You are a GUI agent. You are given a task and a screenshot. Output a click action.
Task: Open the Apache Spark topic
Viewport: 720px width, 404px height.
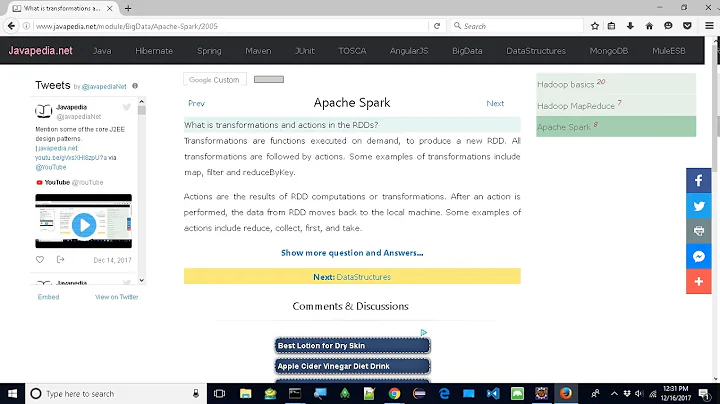click(x=616, y=127)
